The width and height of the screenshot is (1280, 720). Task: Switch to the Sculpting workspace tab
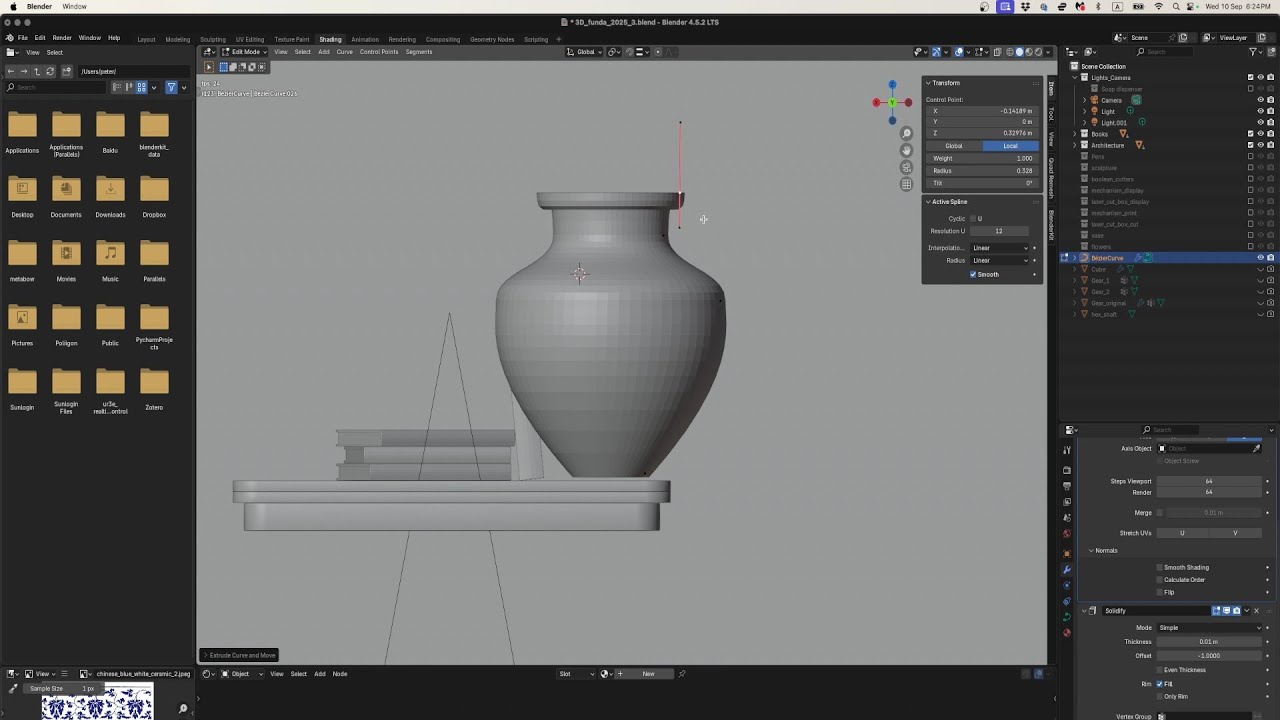coord(213,39)
